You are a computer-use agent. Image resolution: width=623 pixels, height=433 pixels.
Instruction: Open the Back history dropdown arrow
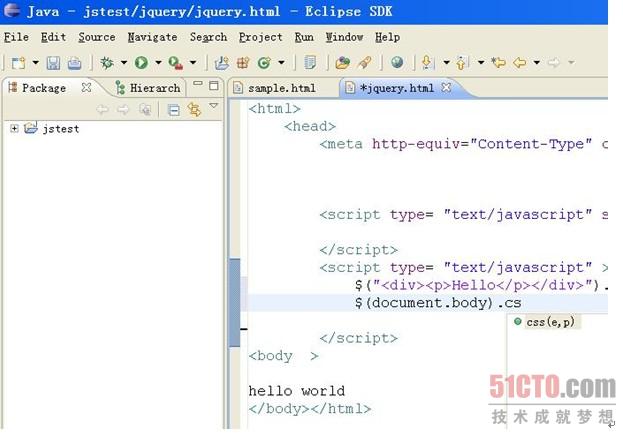537,62
